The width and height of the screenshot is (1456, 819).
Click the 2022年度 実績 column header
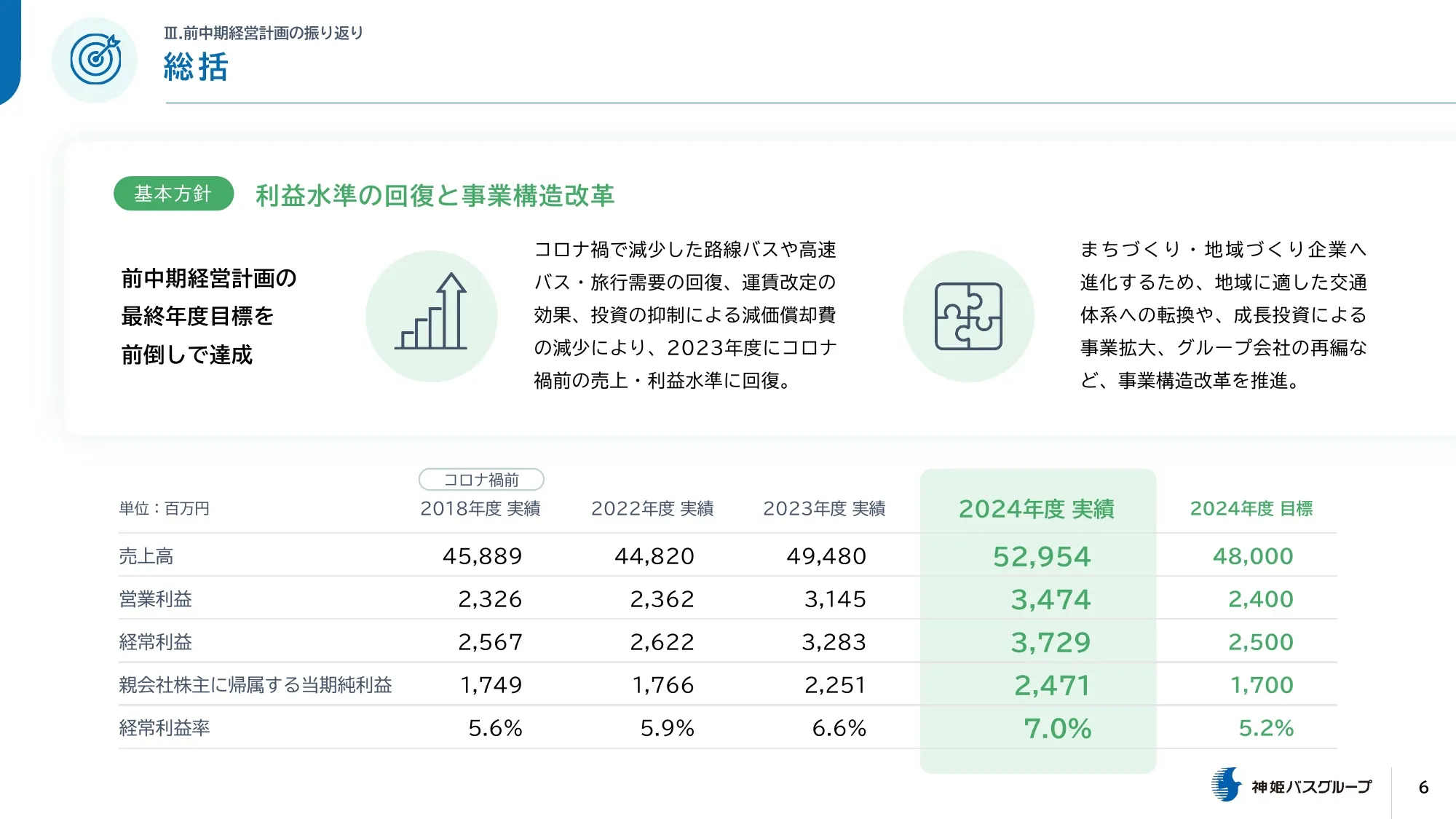point(652,508)
